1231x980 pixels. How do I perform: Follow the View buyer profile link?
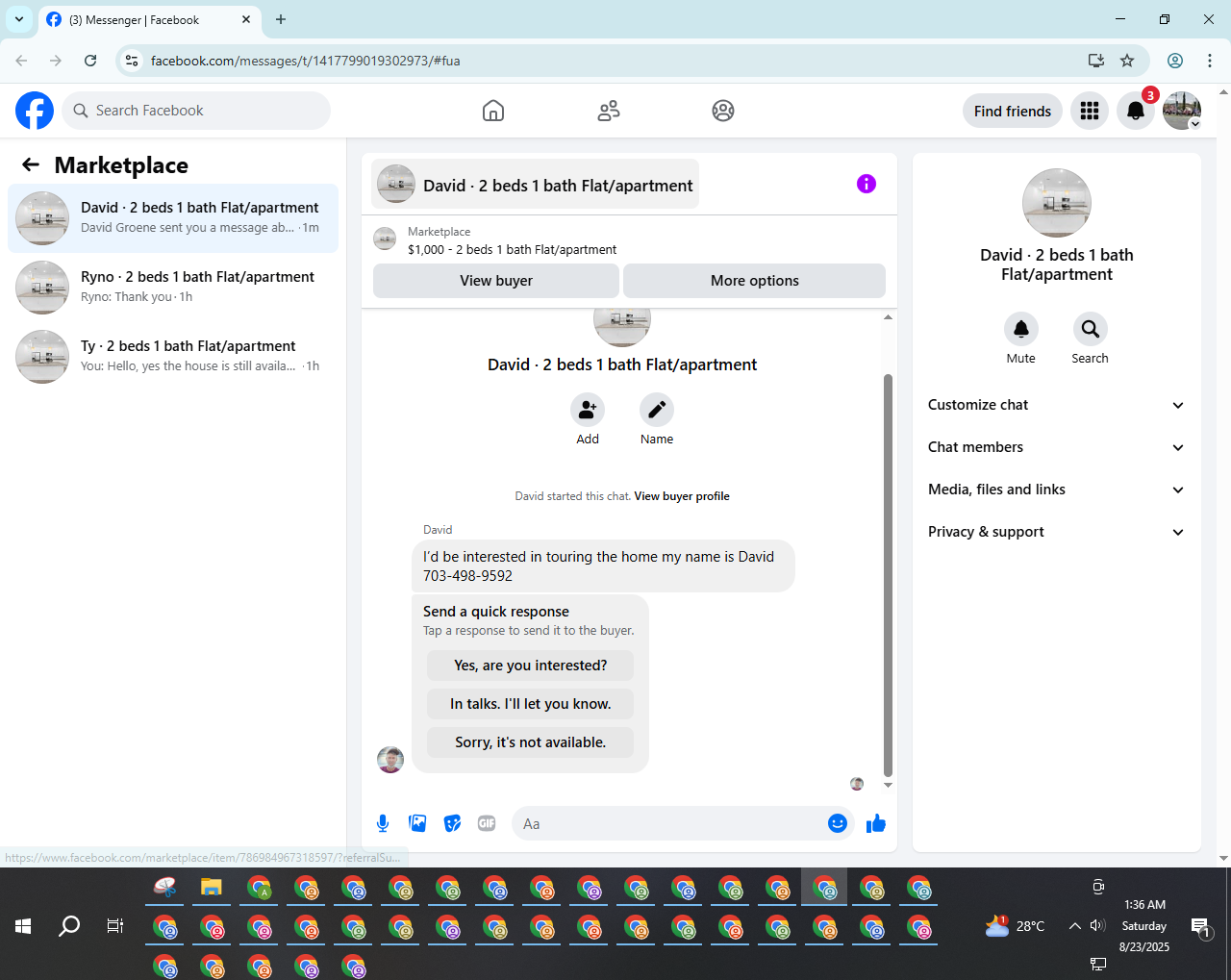682,496
